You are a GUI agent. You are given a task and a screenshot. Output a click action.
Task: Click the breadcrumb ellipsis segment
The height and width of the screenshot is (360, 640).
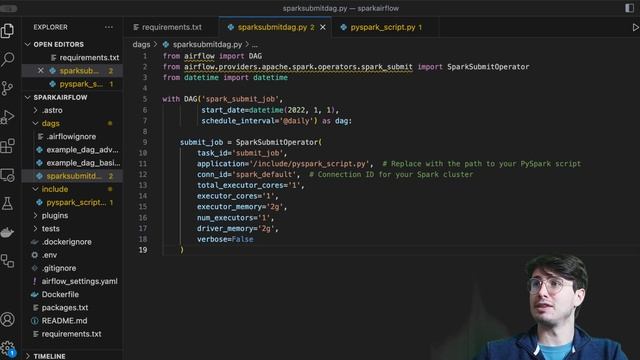pyautogui.click(x=255, y=44)
